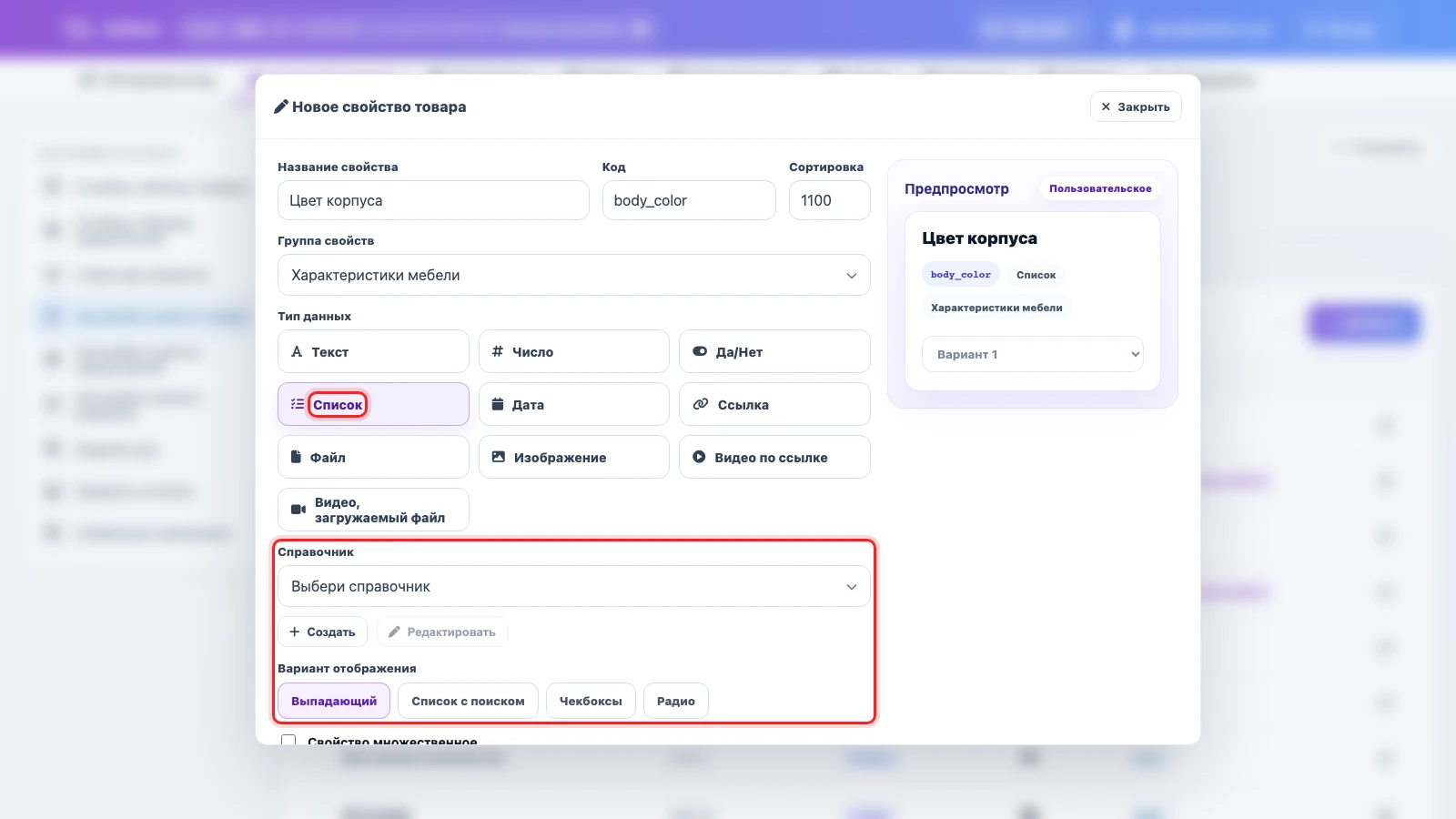Close the dialog with Закрыть button
The width and height of the screenshot is (1456, 819).
[1136, 106]
